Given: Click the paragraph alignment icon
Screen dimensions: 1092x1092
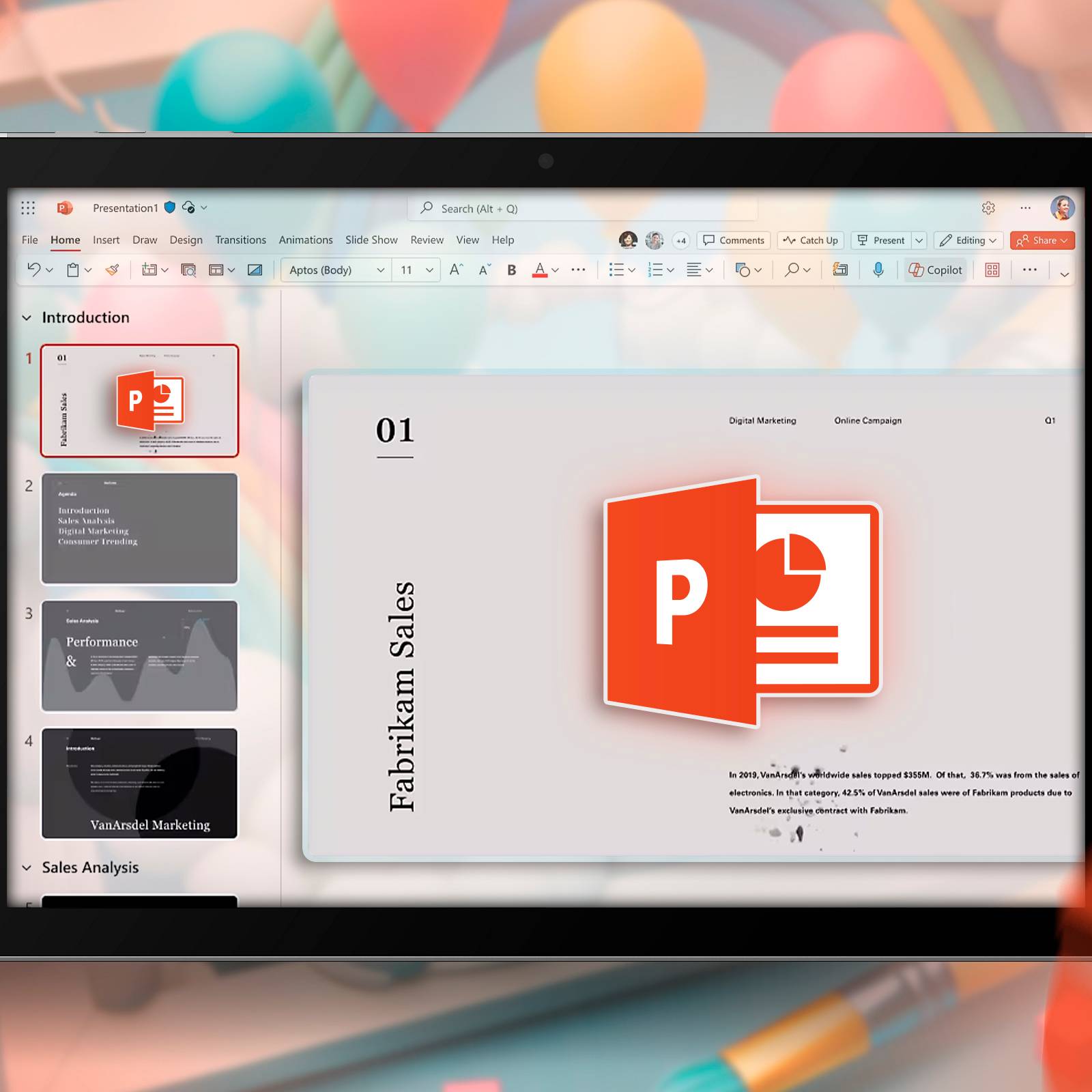Looking at the screenshot, I should point(694,270).
